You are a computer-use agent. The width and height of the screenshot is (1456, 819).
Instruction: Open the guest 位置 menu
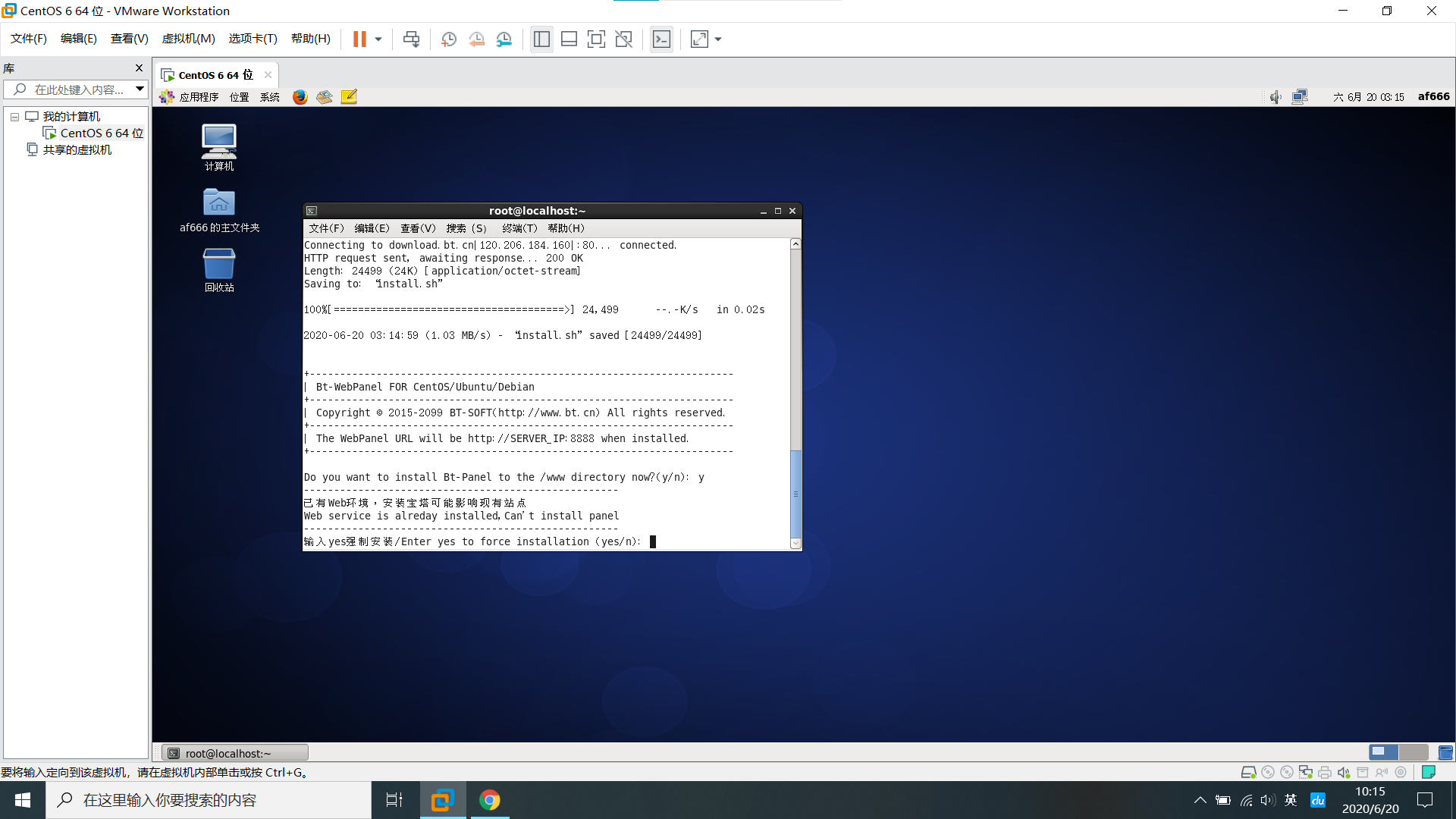tap(240, 97)
